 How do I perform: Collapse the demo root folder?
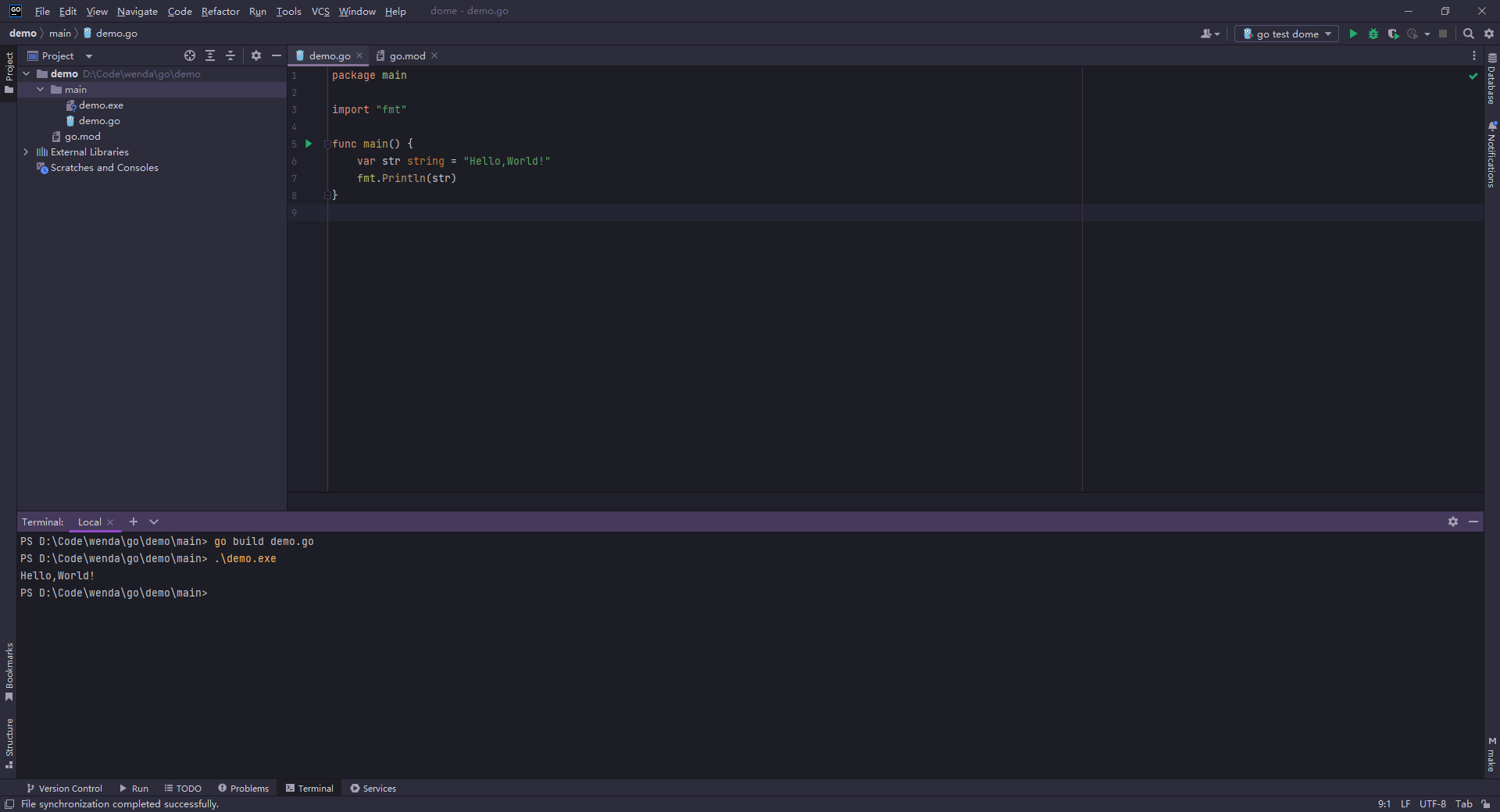[x=27, y=74]
